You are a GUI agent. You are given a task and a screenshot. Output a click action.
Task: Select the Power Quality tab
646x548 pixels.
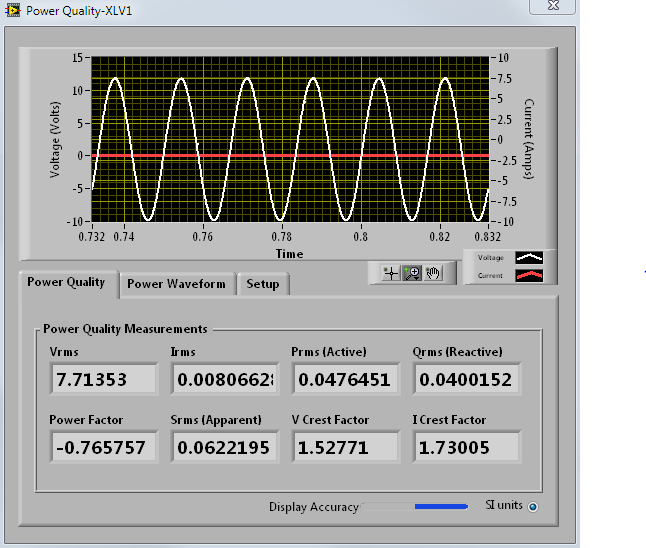tap(66, 282)
